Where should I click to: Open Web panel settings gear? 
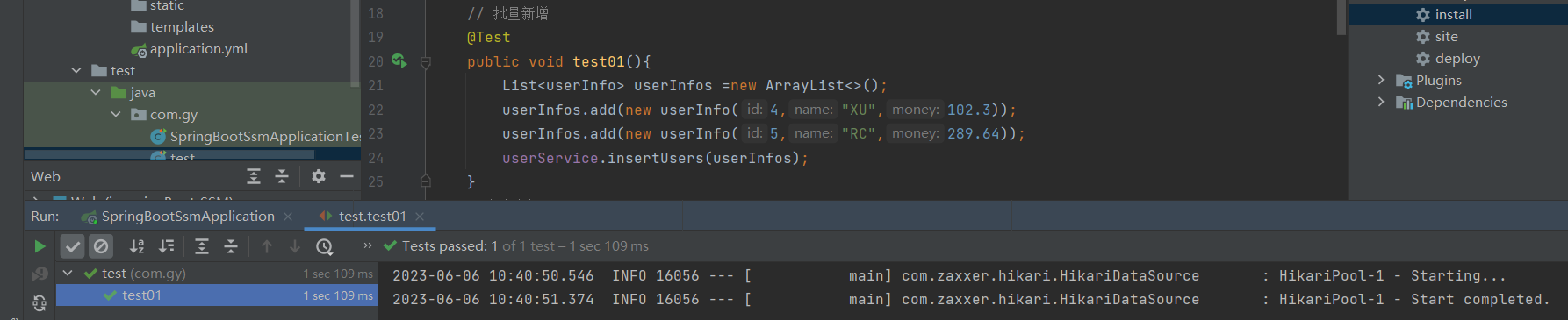(319, 176)
